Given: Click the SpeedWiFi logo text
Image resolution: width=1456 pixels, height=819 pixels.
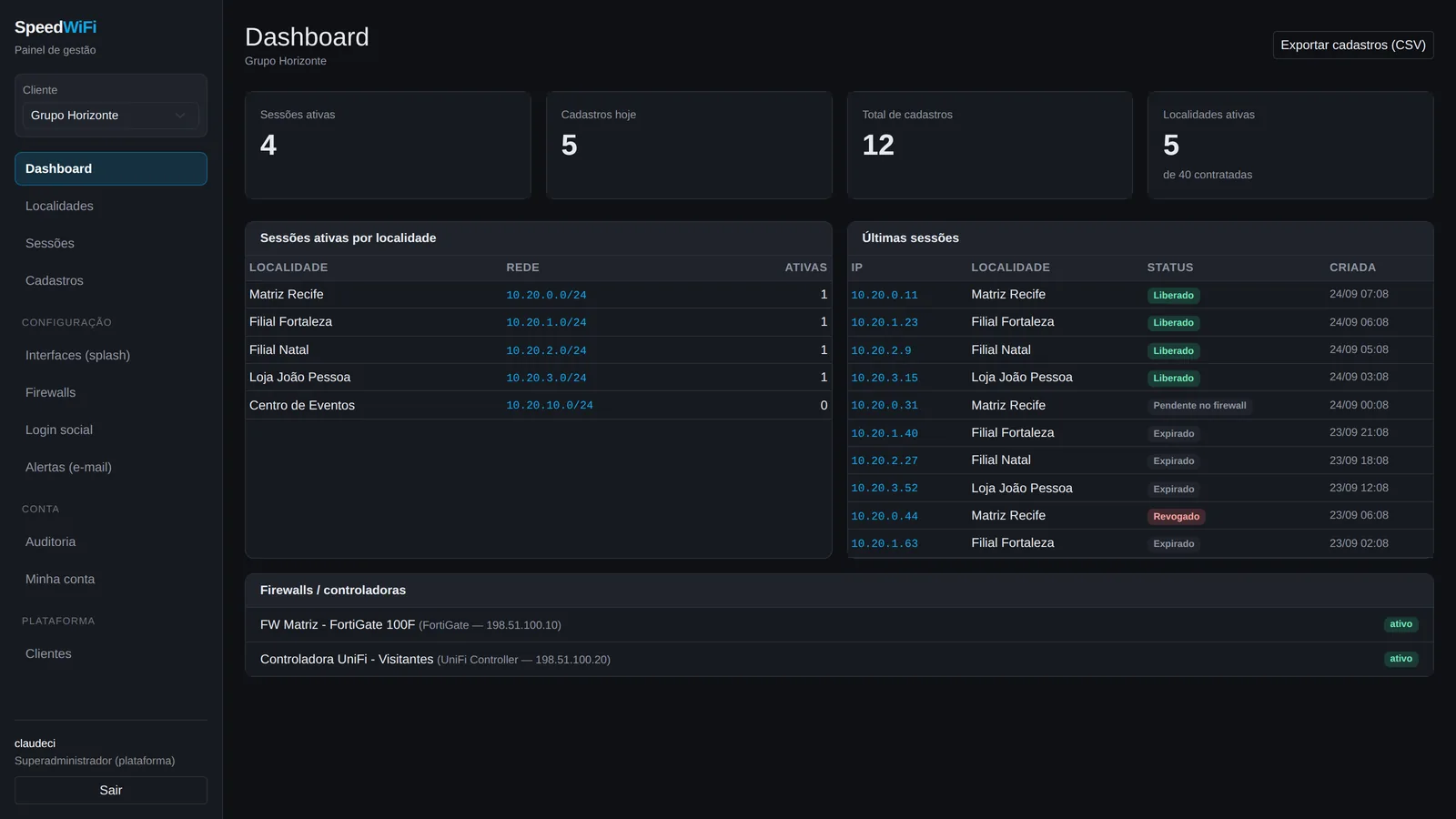Looking at the screenshot, I should click(56, 27).
